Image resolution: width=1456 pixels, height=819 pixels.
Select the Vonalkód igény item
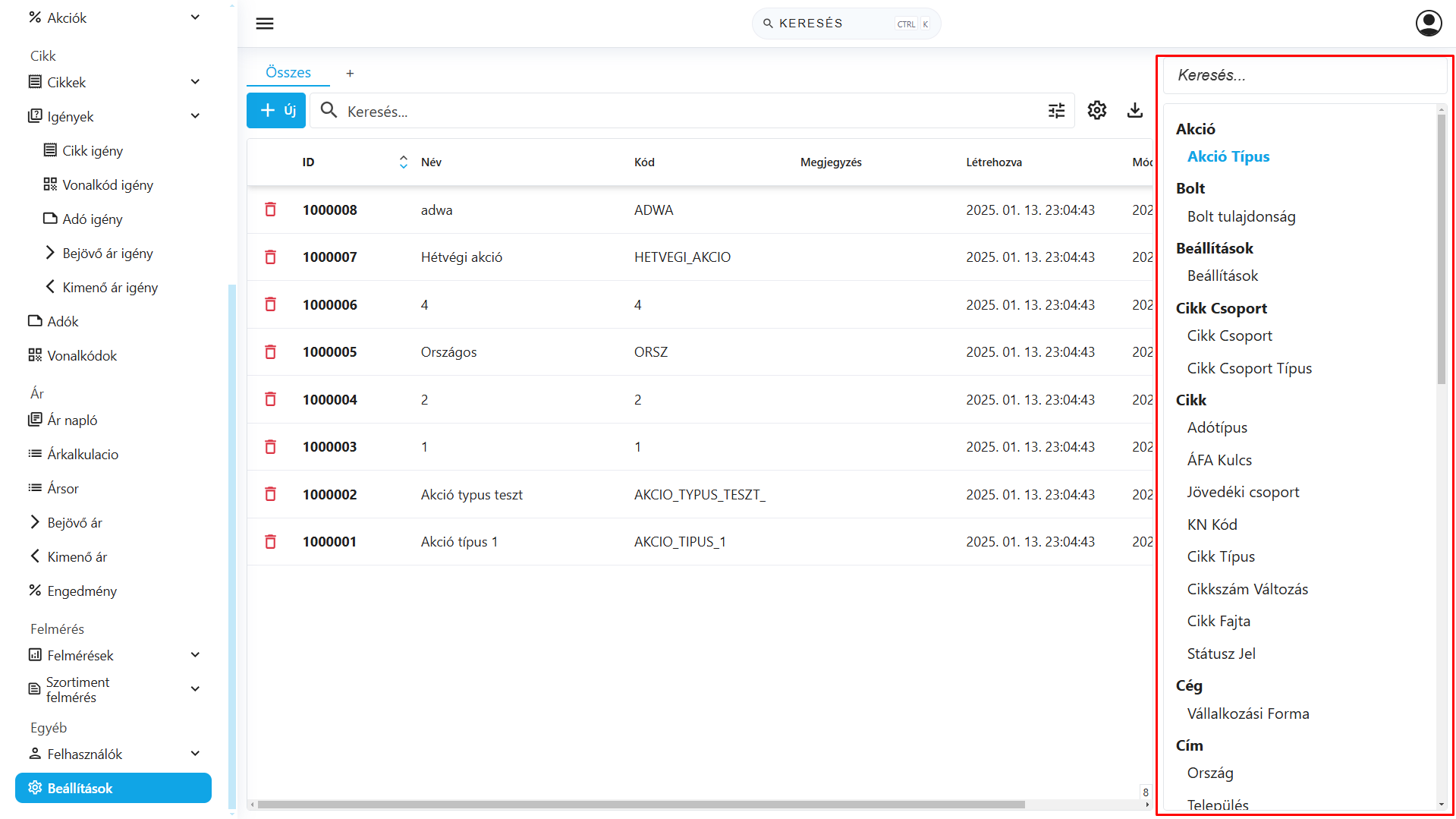[107, 184]
